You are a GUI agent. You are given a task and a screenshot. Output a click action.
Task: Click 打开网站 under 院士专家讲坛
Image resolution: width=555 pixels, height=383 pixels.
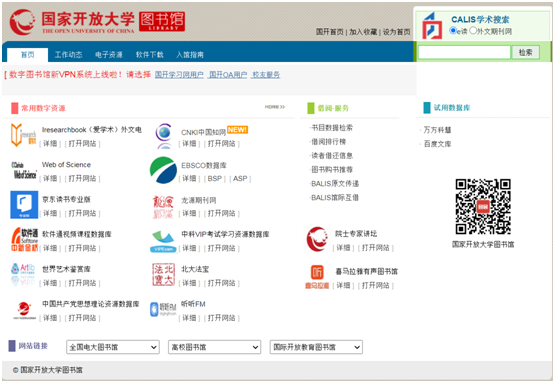coord(376,247)
